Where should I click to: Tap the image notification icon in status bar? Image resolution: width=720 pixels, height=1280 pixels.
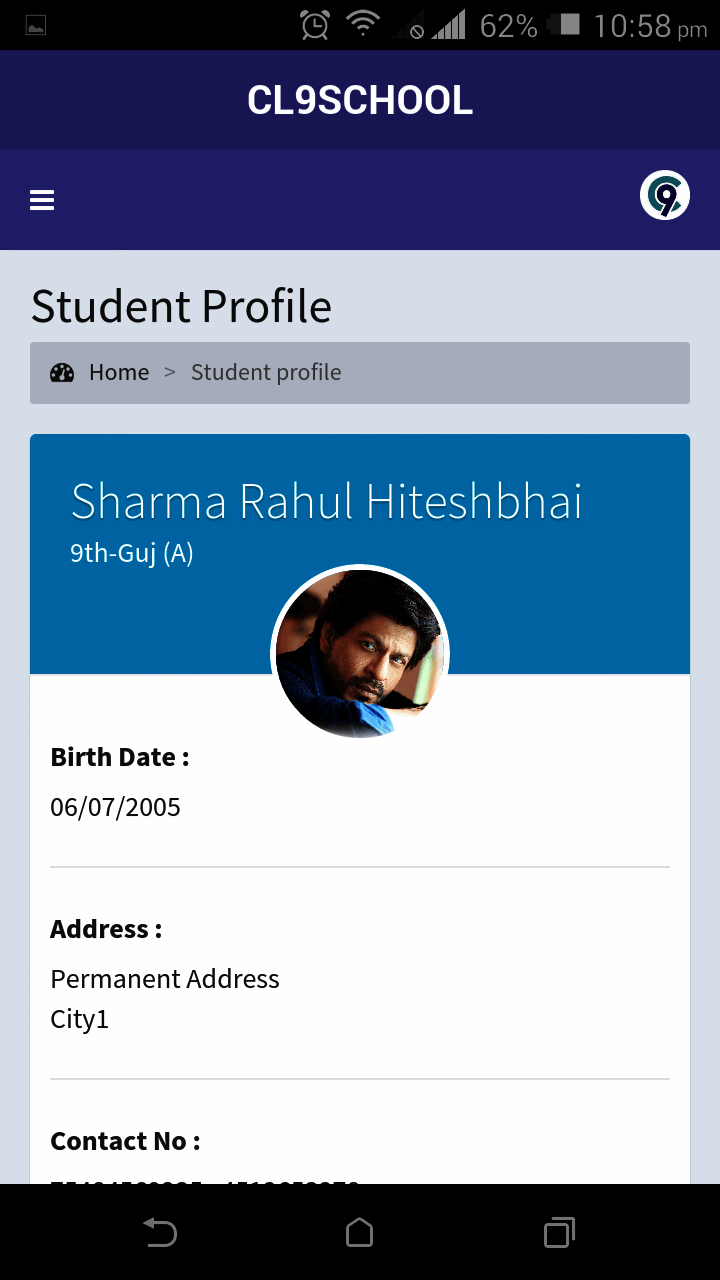click(x=36, y=26)
